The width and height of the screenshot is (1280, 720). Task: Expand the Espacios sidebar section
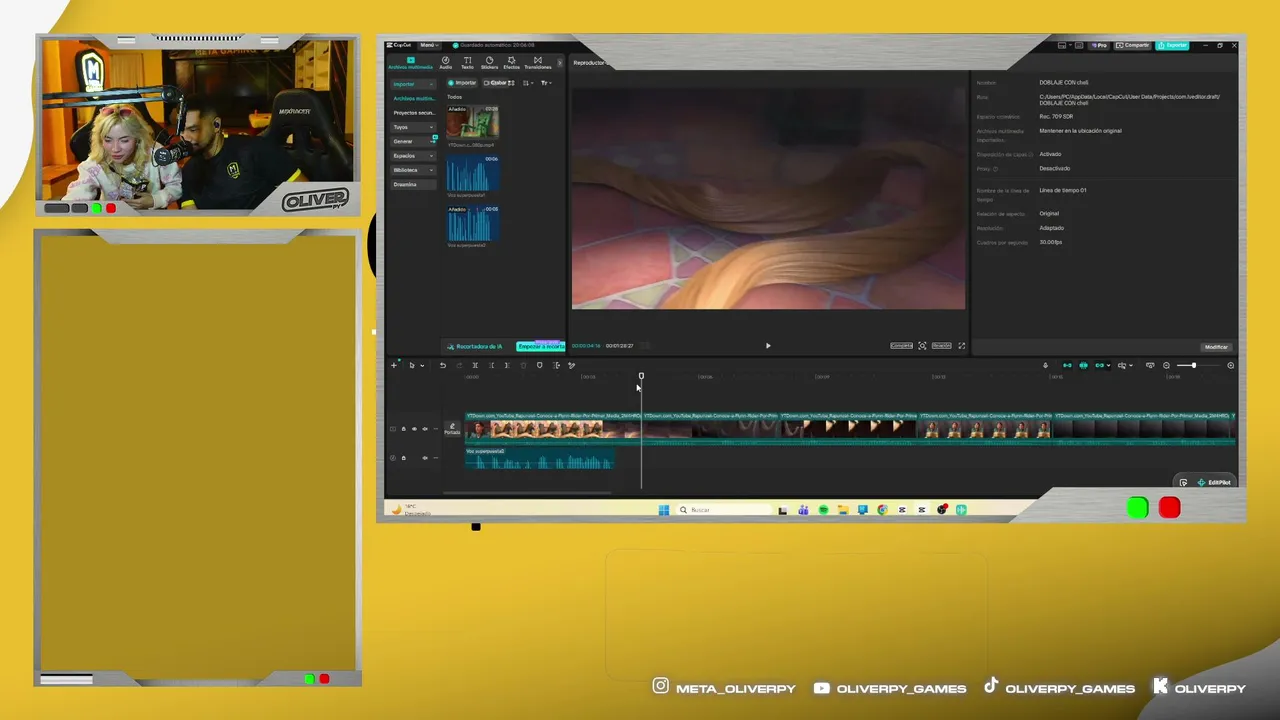tap(413, 156)
